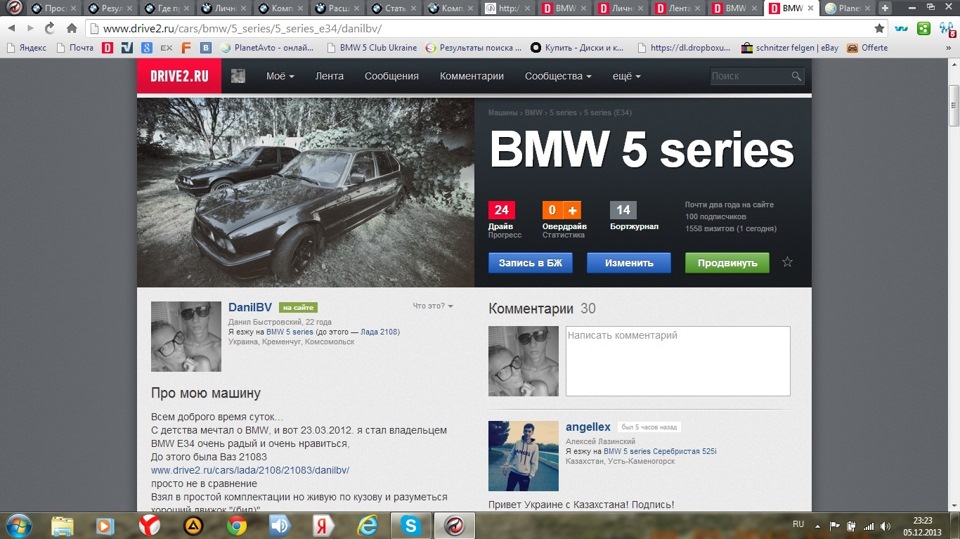Add the car to favorites with star outline
Image resolution: width=960 pixels, height=539 pixels.
tap(787, 262)
